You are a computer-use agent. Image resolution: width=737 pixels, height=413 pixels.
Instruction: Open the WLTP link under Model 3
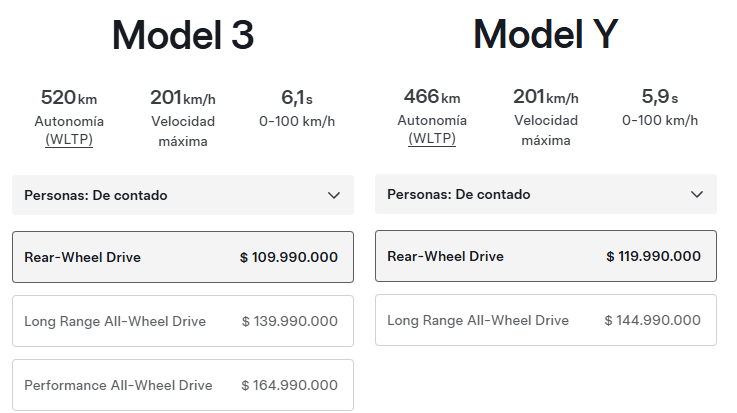point(69,139)
